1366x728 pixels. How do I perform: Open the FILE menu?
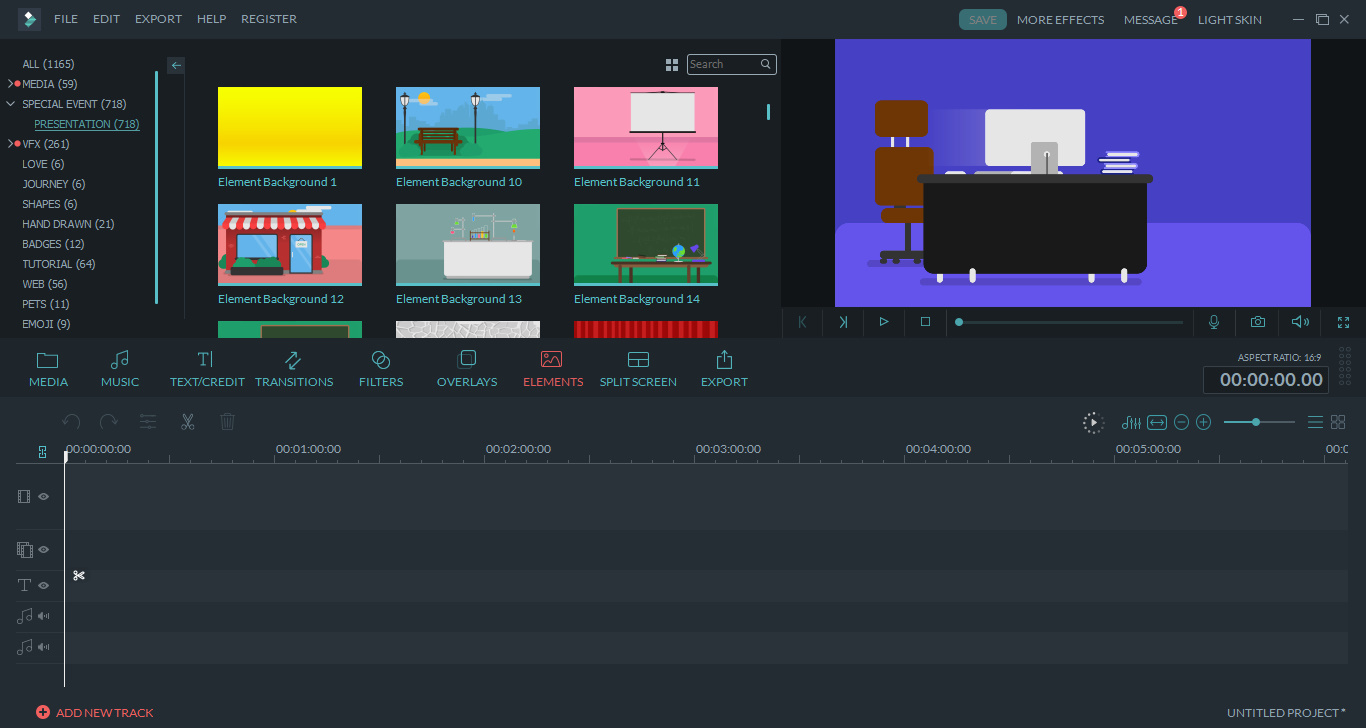tap(66, 19)
